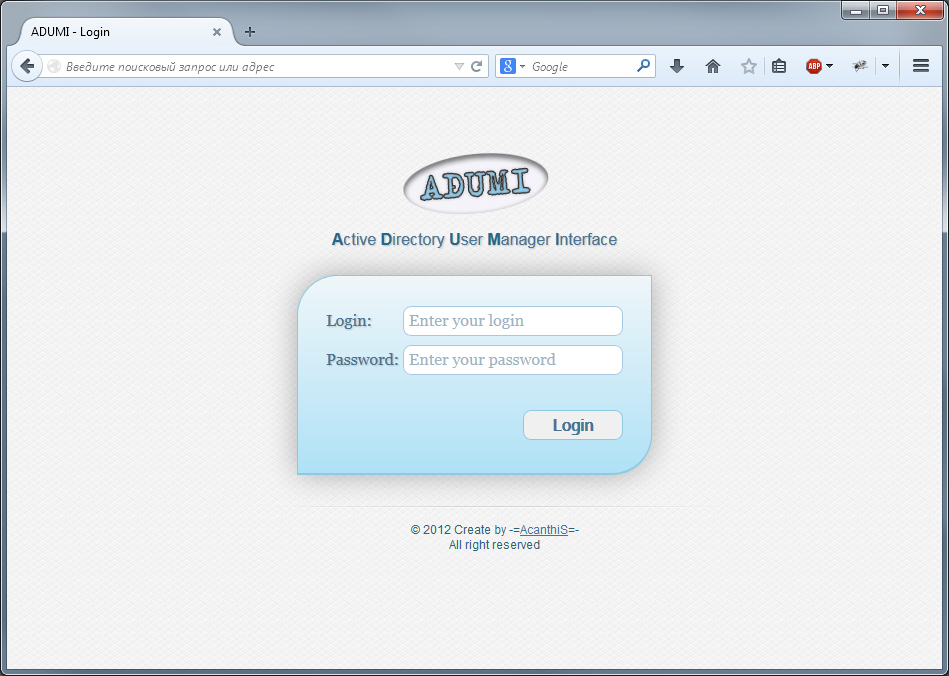Close the browser window

pos(921,10)
